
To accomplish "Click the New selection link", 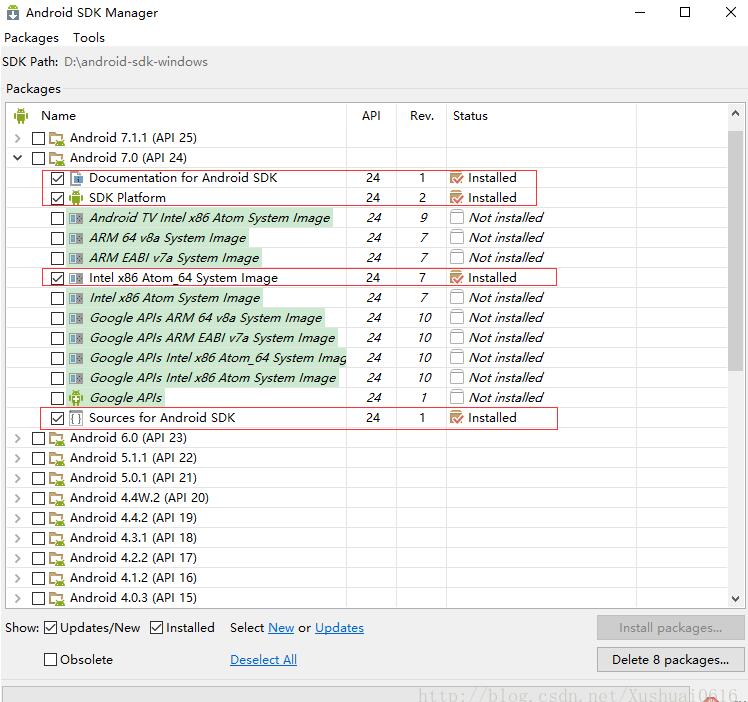I will pyautogui.click(x=281, y=628).
